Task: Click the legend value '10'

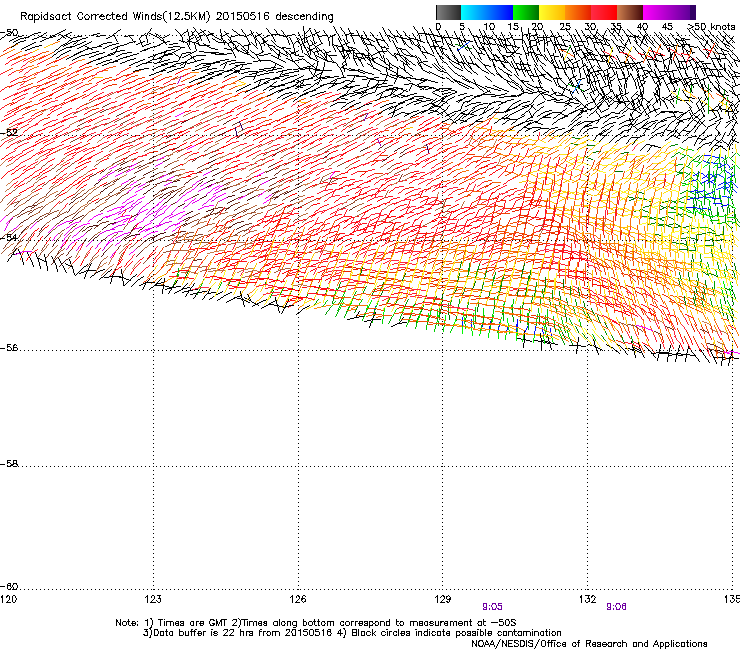Action: (x=489, y=26)
